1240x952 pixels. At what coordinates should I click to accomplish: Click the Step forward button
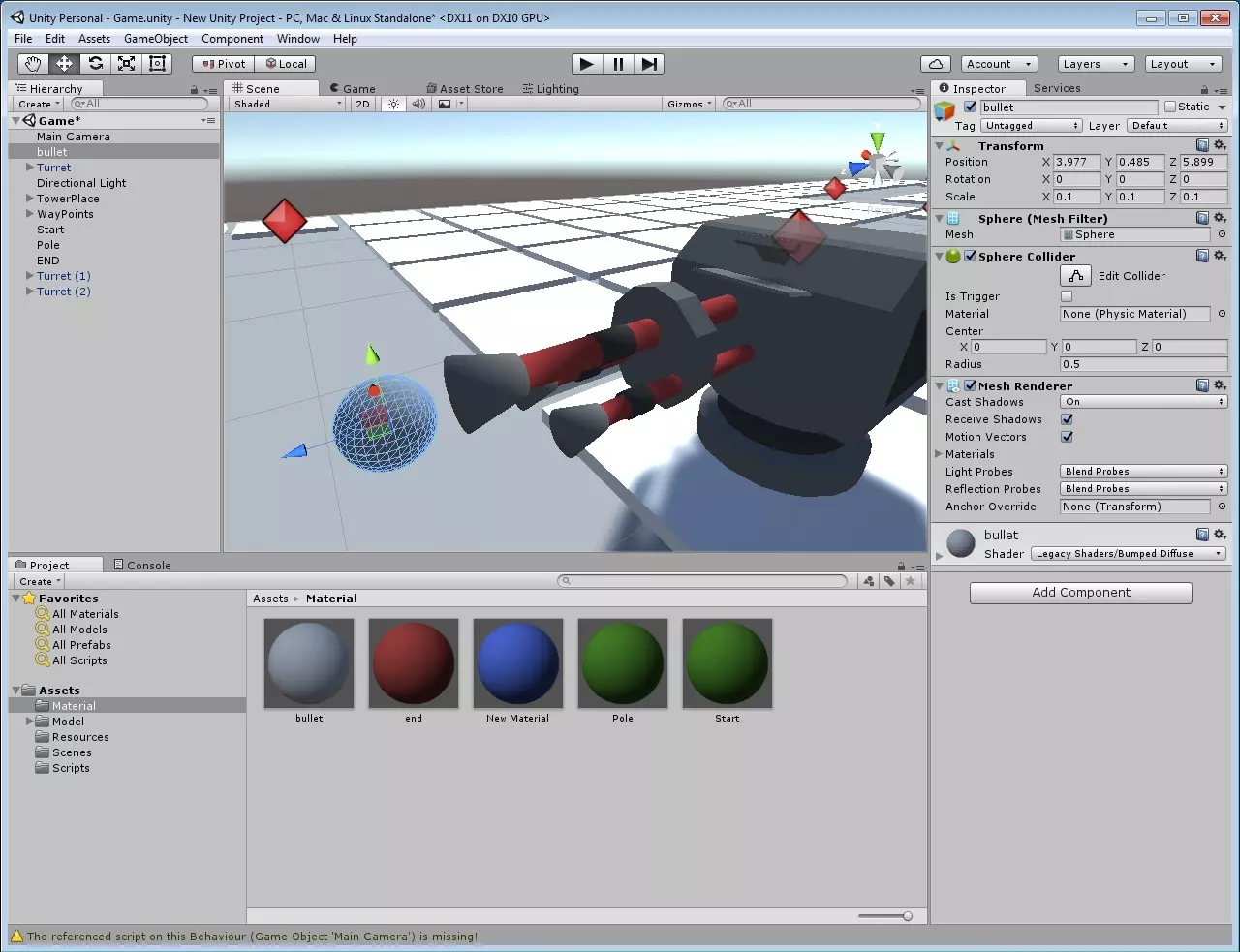pyautogui.click(x=649, y=64)
